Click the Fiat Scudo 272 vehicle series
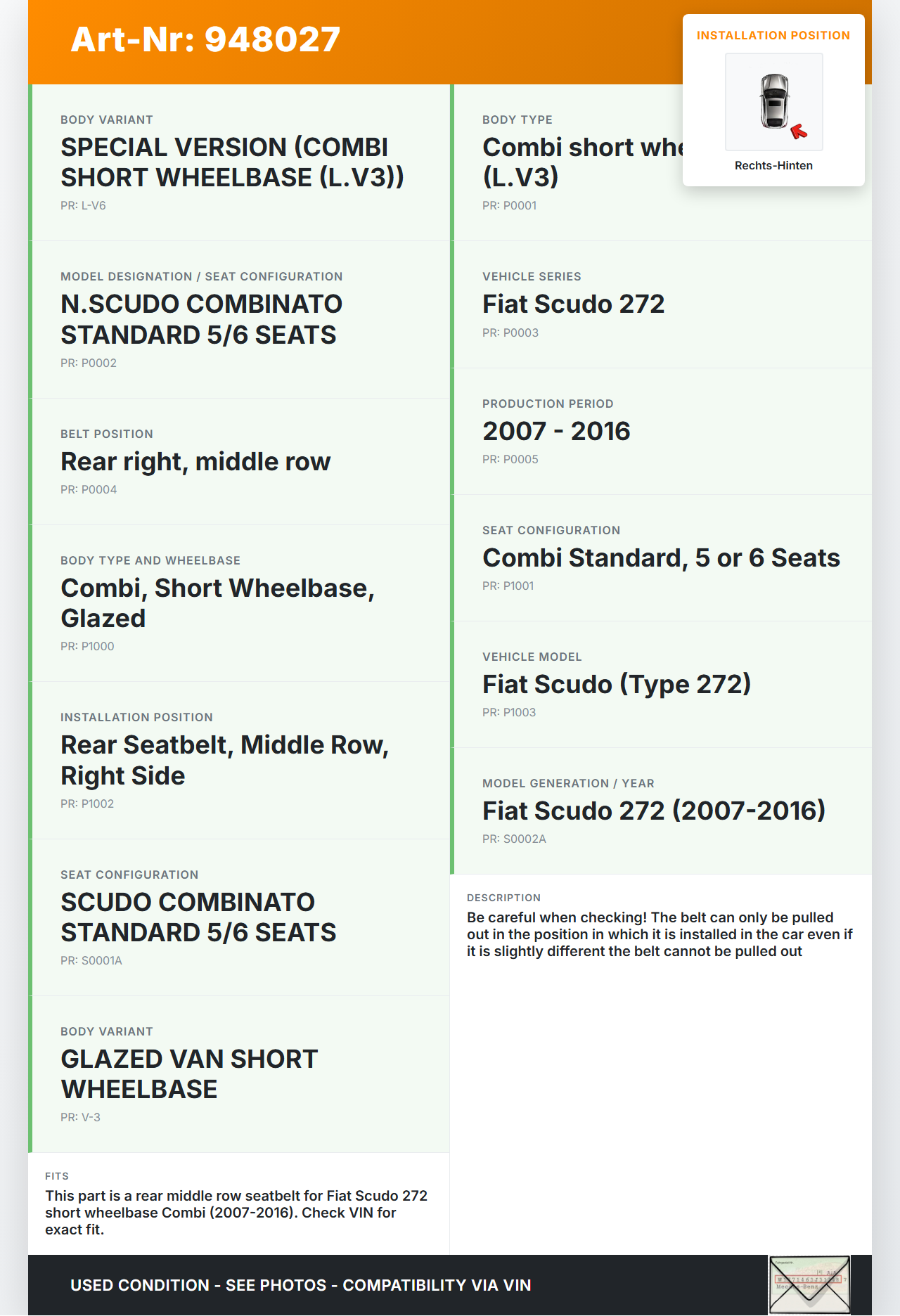 coord(573,304)
